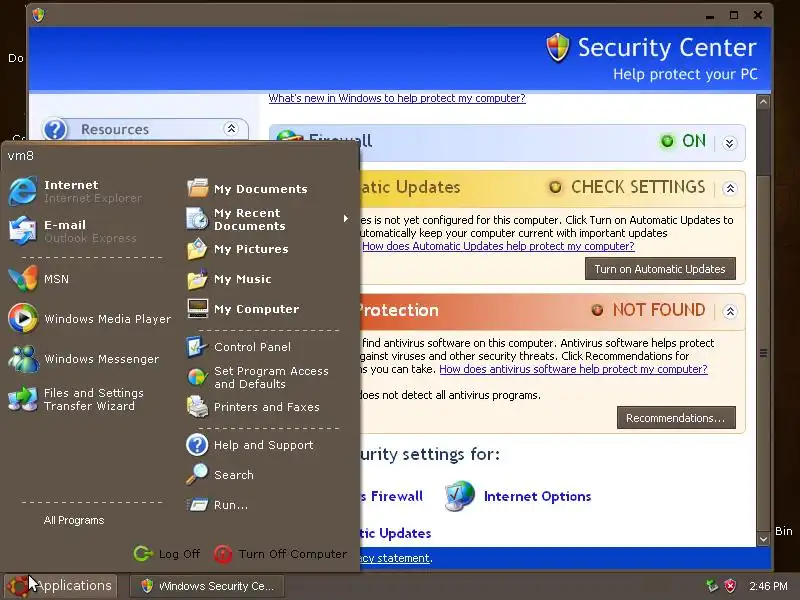800x600 pixels.
Task: Click the vm8 user name
Action: tap(20, 156)
